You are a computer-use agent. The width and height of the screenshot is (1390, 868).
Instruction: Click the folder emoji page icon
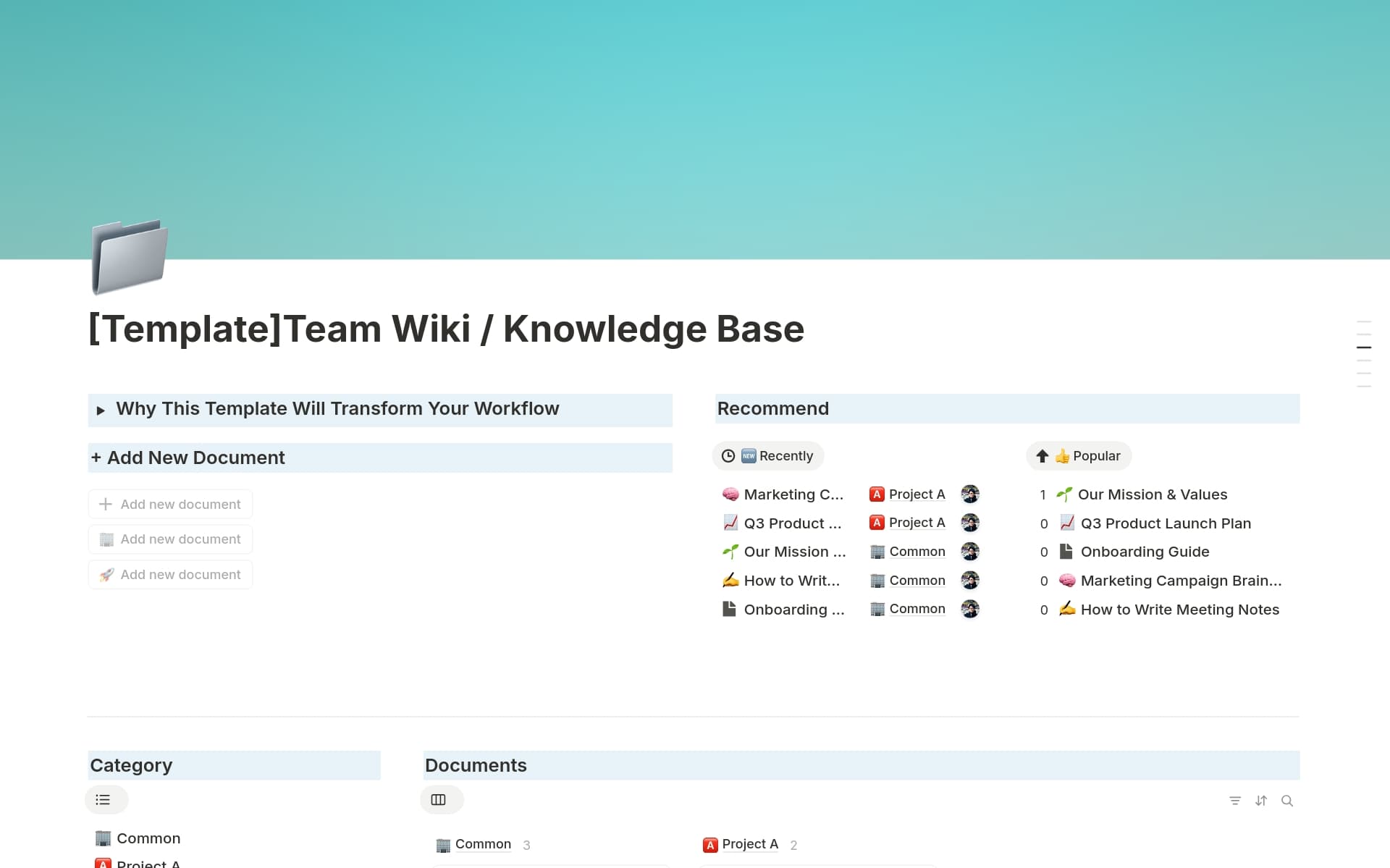[129, 258]
